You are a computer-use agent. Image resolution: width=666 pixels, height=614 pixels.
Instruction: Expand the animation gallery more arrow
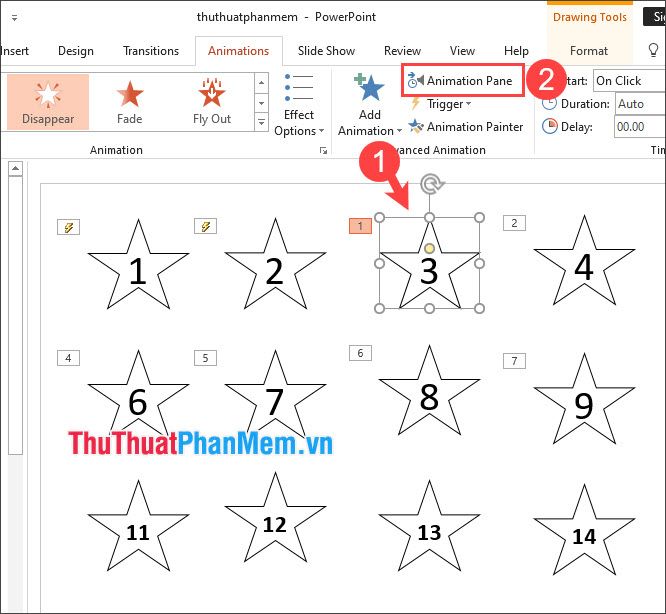point(261,122)
